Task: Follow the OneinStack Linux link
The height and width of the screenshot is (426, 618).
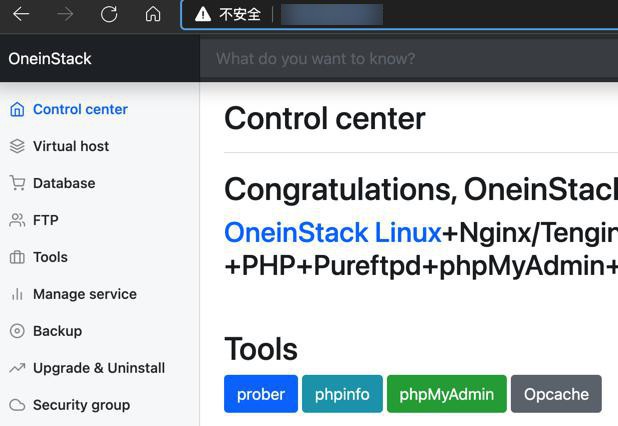Action: (x=332, y=233)
